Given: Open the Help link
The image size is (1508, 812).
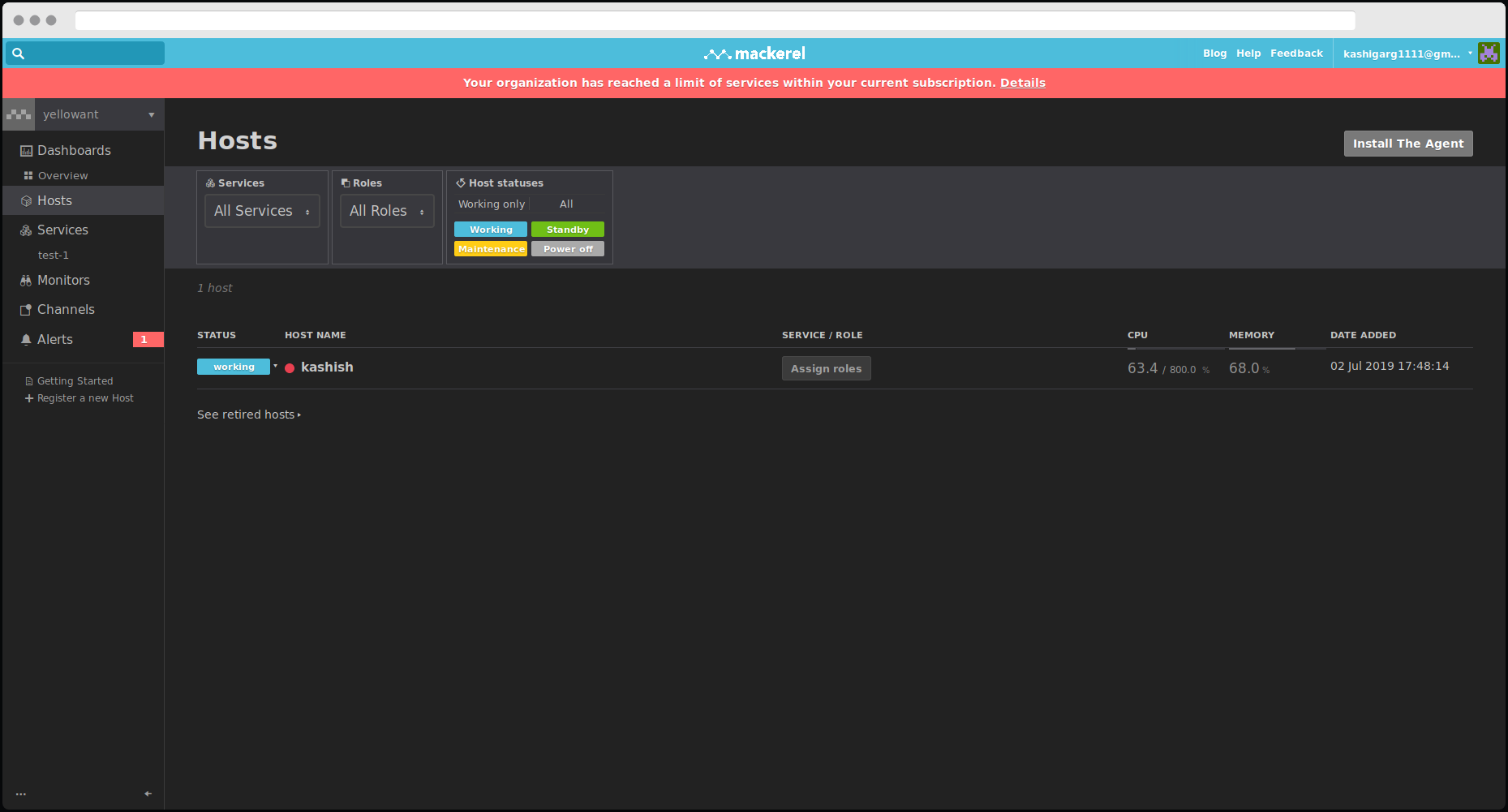Looking at the screenshot, I should click(x=1248, y=54).
